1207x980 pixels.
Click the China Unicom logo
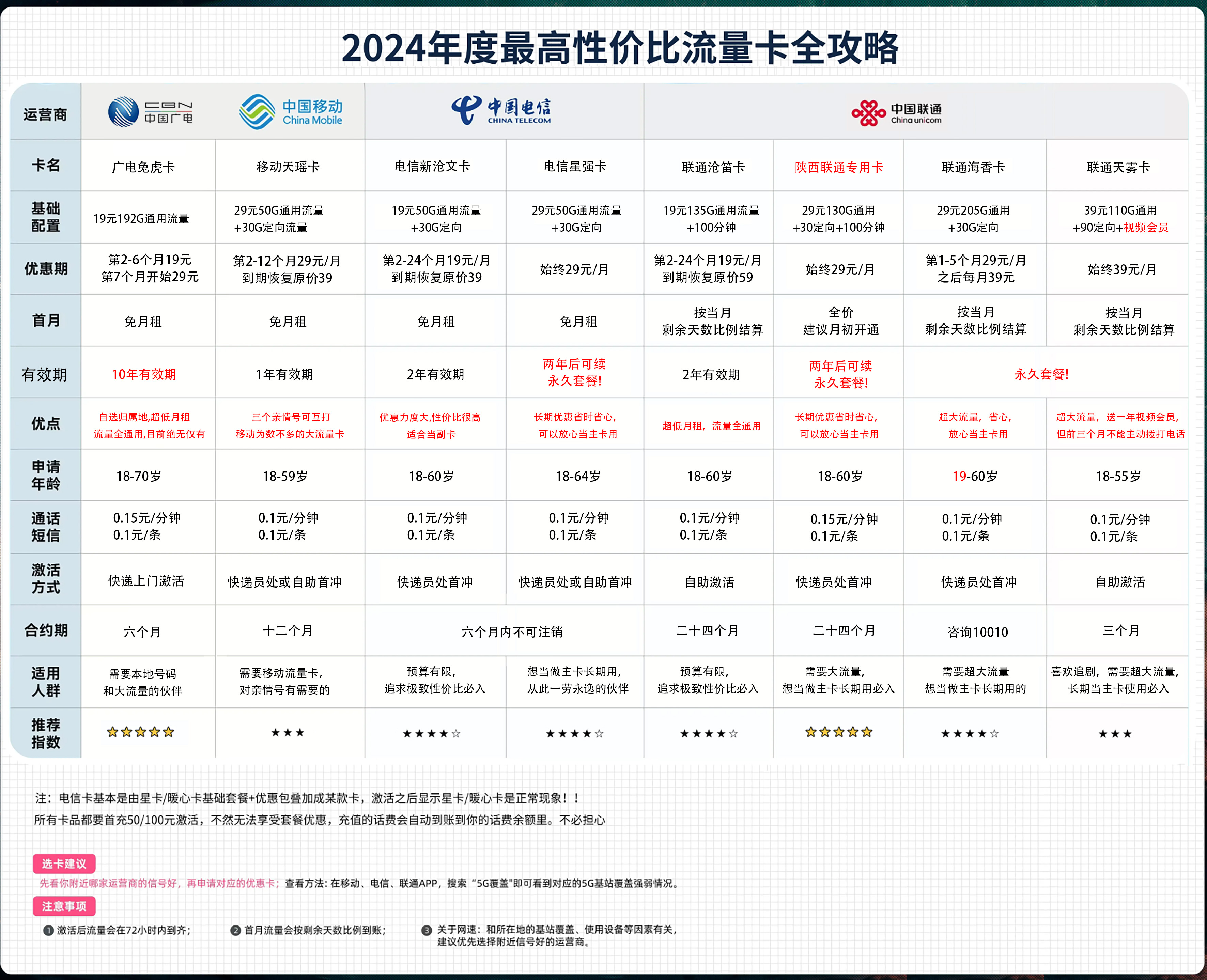pyautogui.click(x=897, y=113)
